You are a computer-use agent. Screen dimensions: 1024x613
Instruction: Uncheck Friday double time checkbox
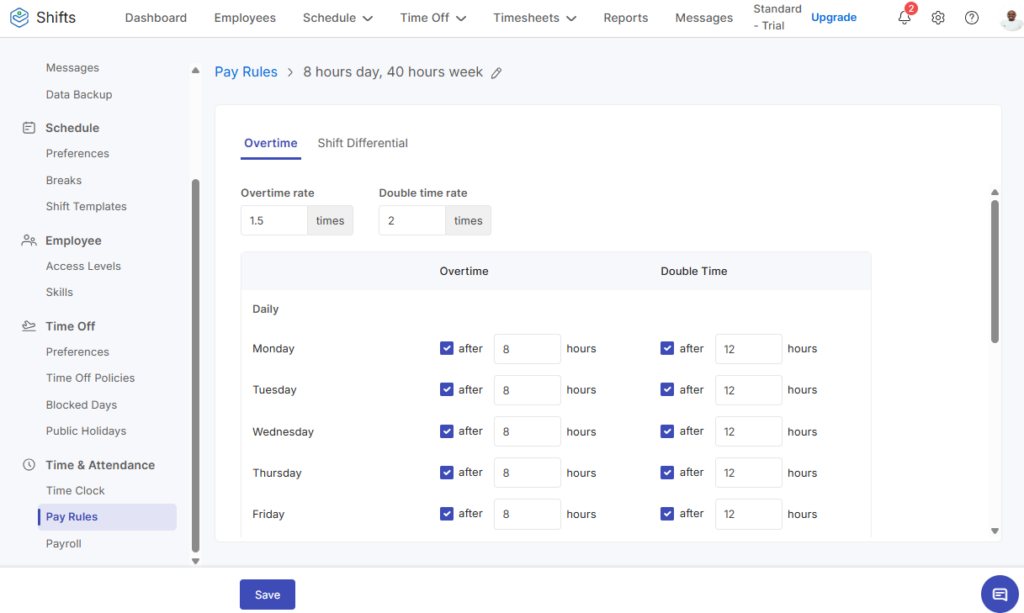667,514
